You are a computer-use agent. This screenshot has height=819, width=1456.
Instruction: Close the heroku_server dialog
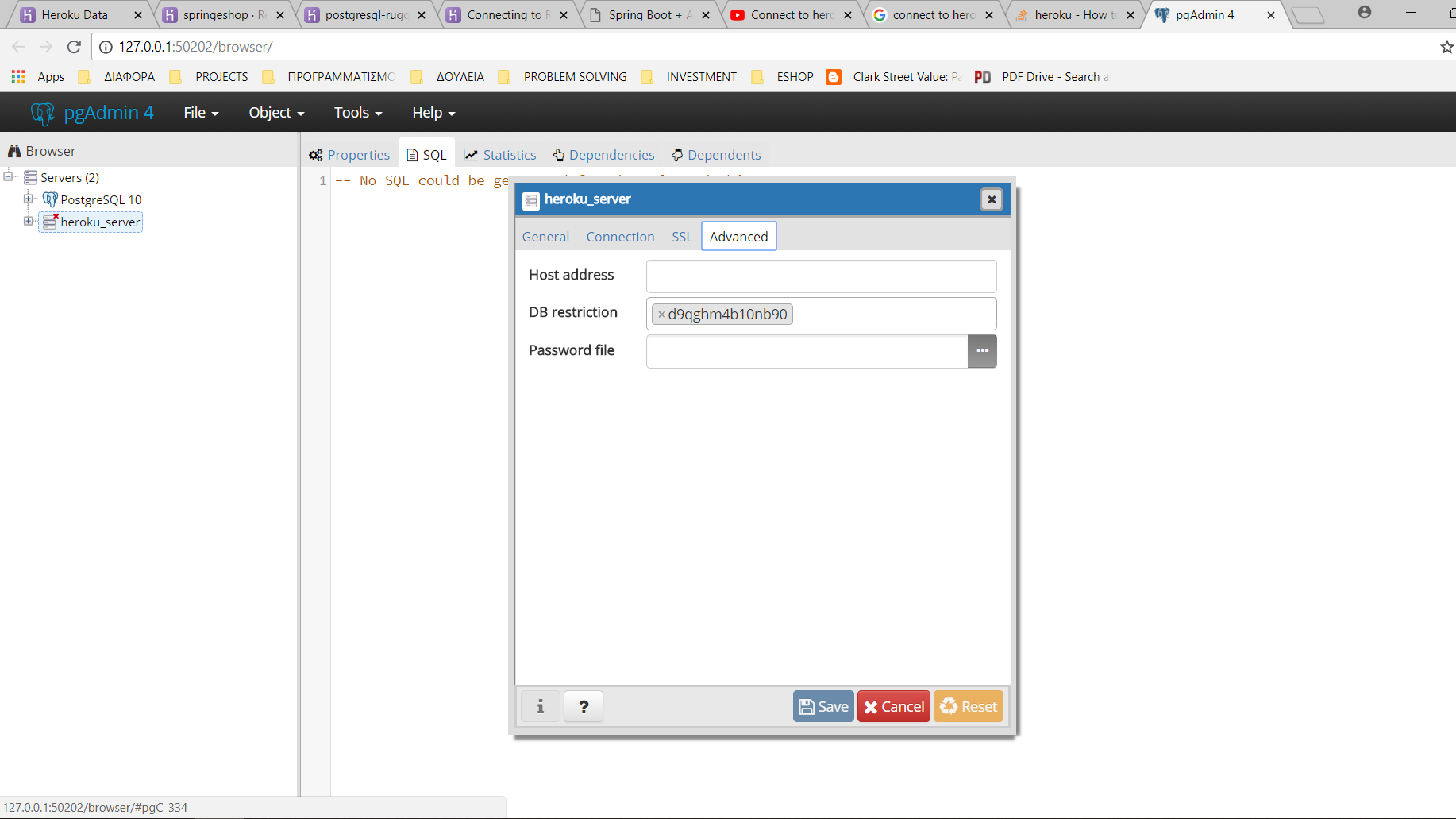pyautogui.click(x=991, y=199)
